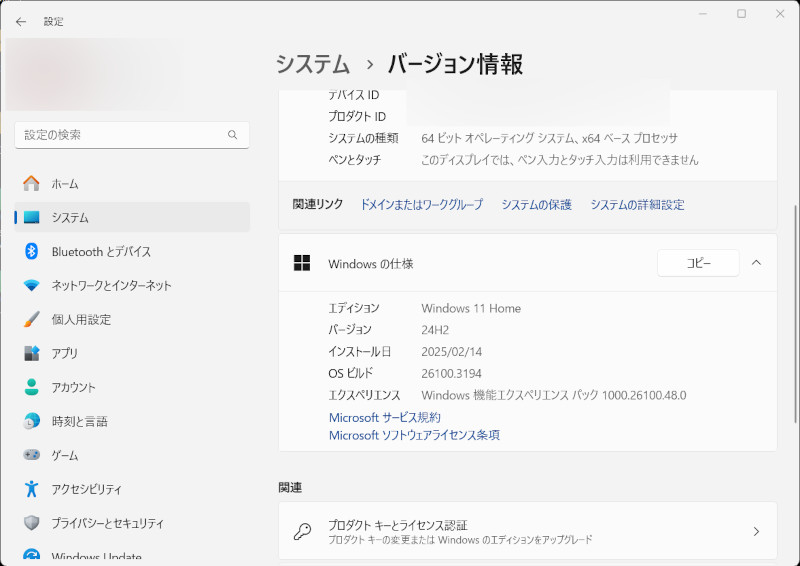
Task: Open ネットワークとインターネット settings
Action: [x=111, y=286]
